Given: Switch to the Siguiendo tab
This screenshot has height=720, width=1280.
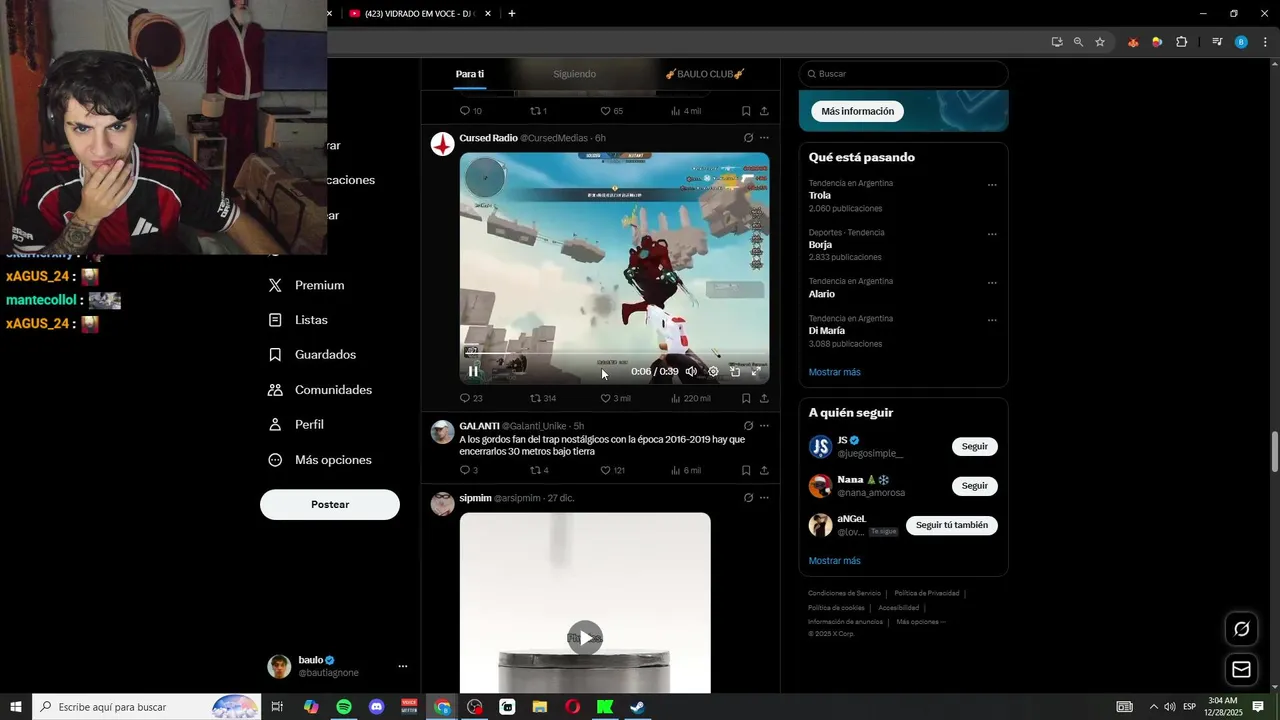Looking at the screenshot, I should point(574,74).
